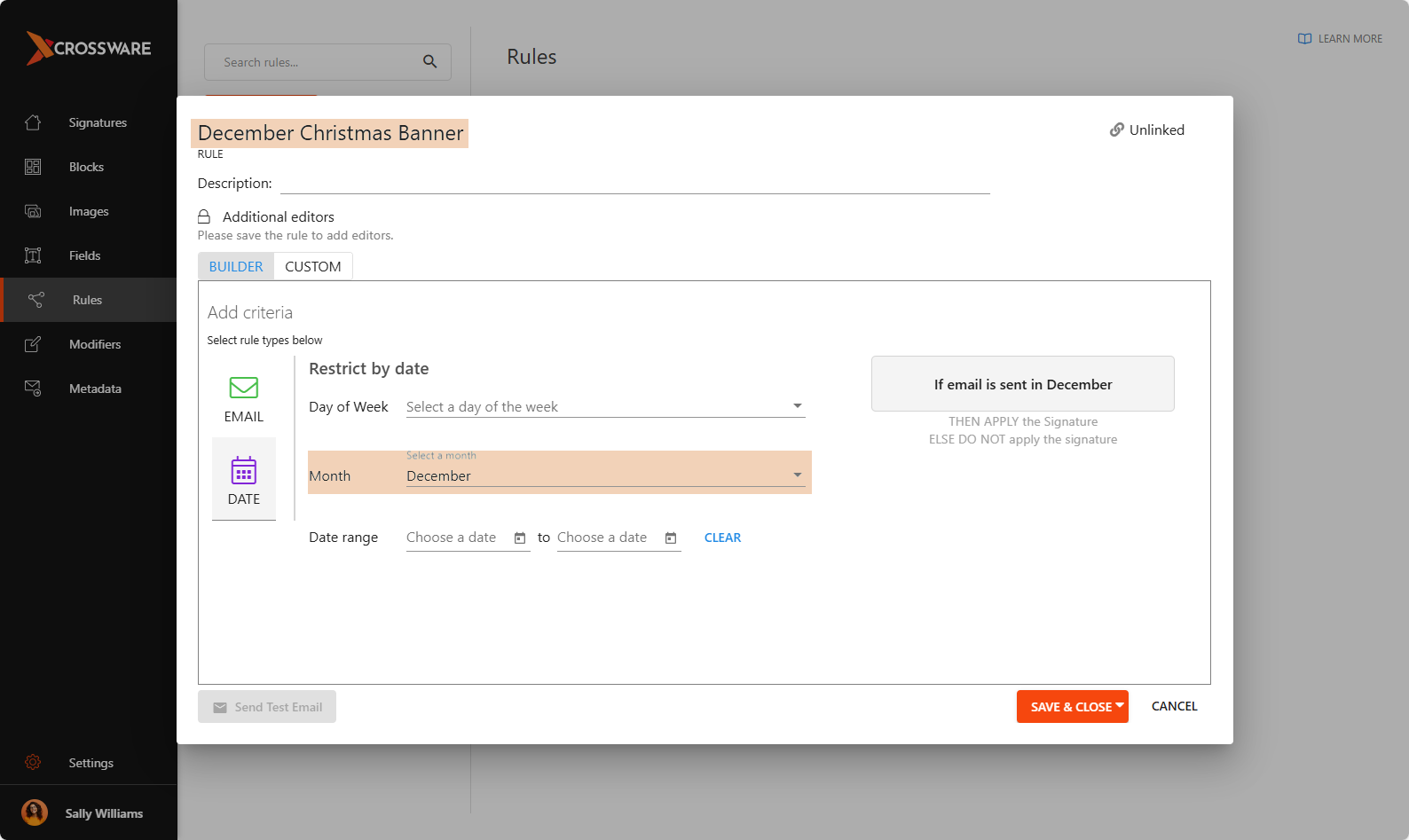Click the search magnifier icon
Viewport: 1409px width, 840px height.
tap(429, 62)
